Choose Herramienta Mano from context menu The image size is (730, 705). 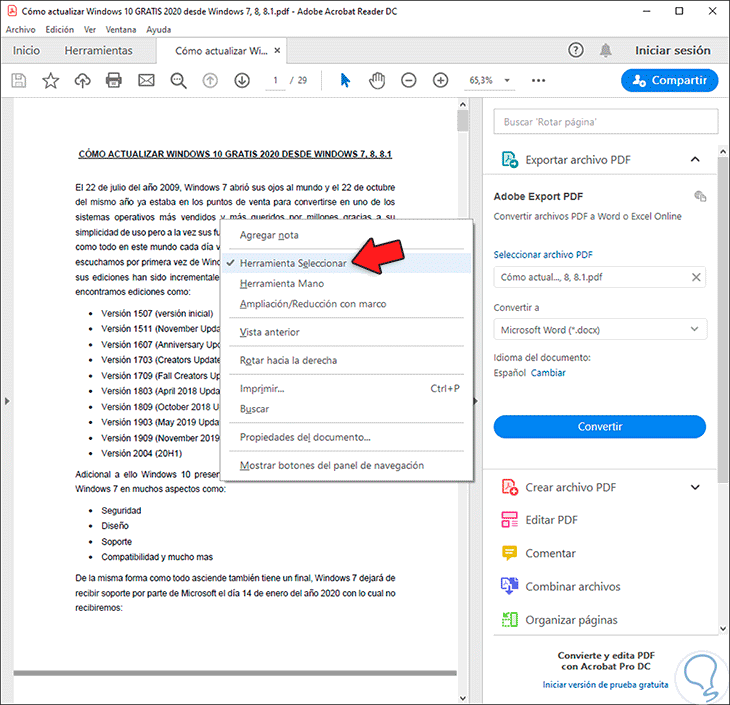346,284
